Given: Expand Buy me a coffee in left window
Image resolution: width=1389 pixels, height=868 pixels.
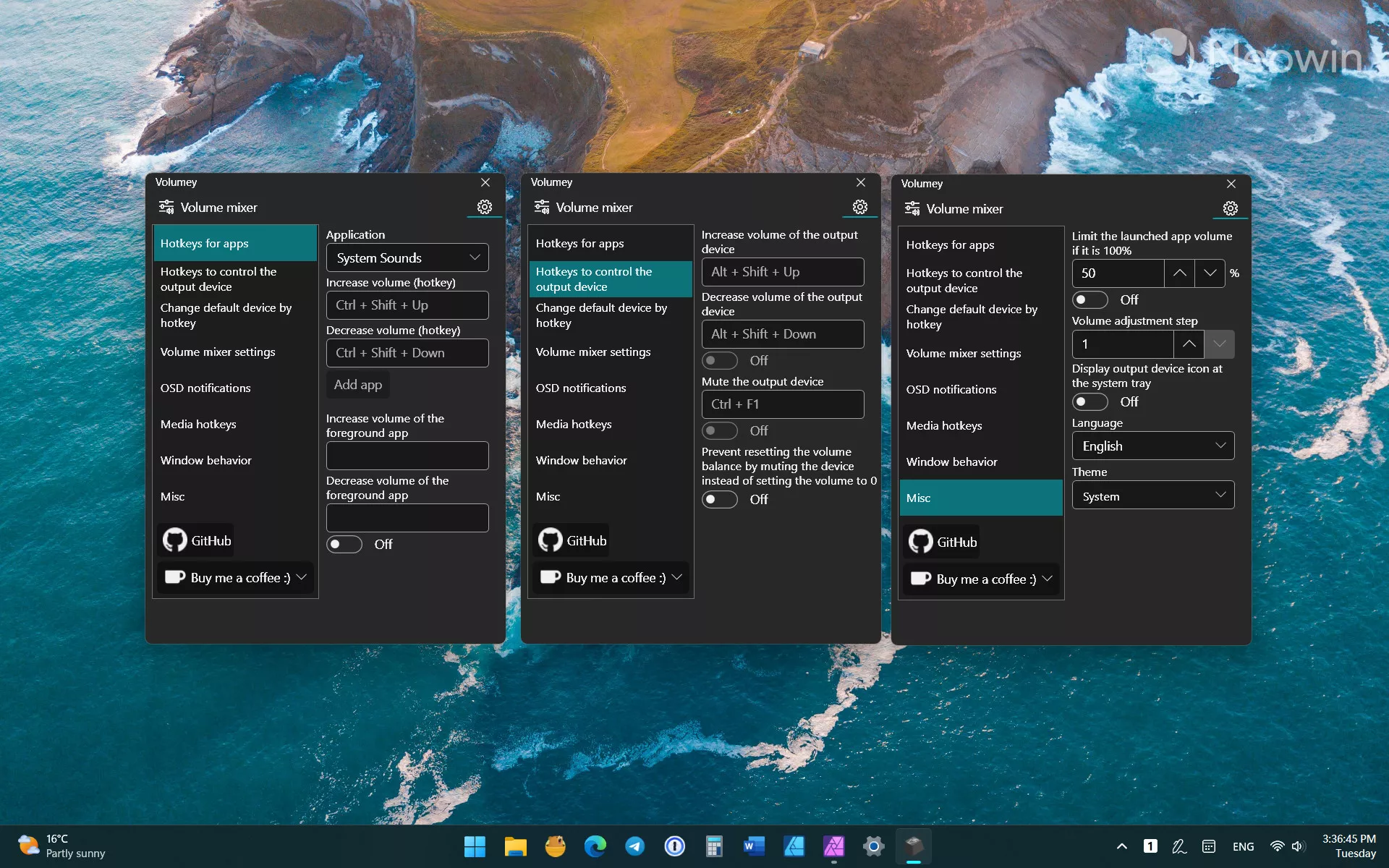Looking at the screenshot, I should [x=236, y=577].
